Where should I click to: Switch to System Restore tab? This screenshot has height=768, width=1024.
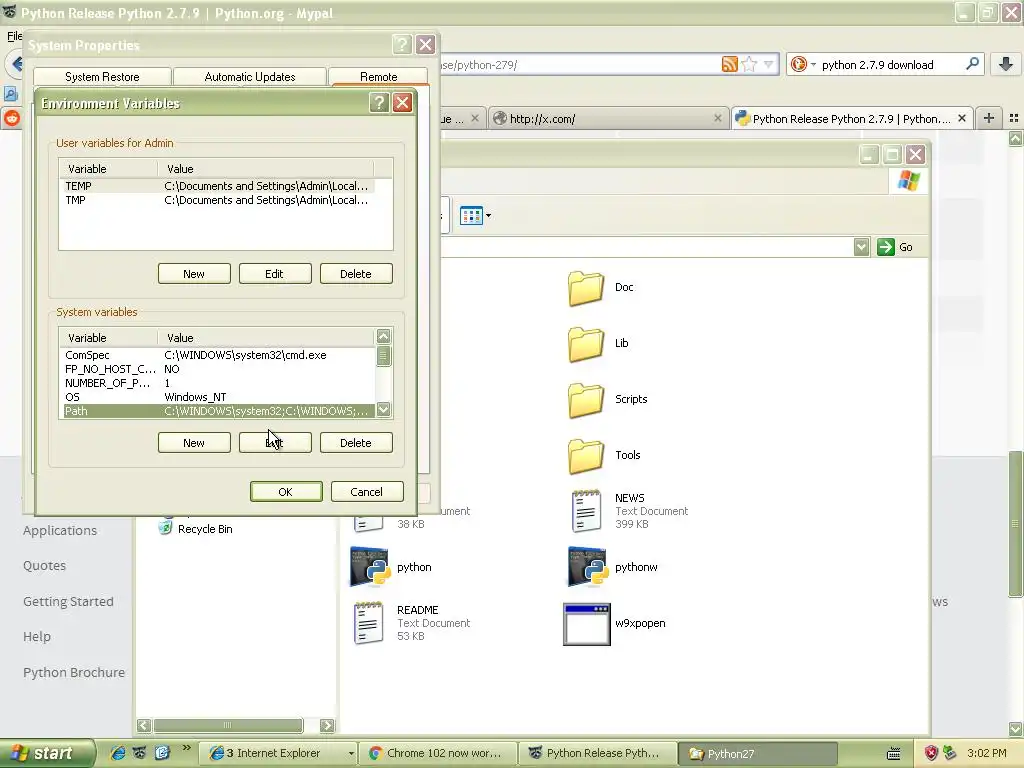point(103,77)
